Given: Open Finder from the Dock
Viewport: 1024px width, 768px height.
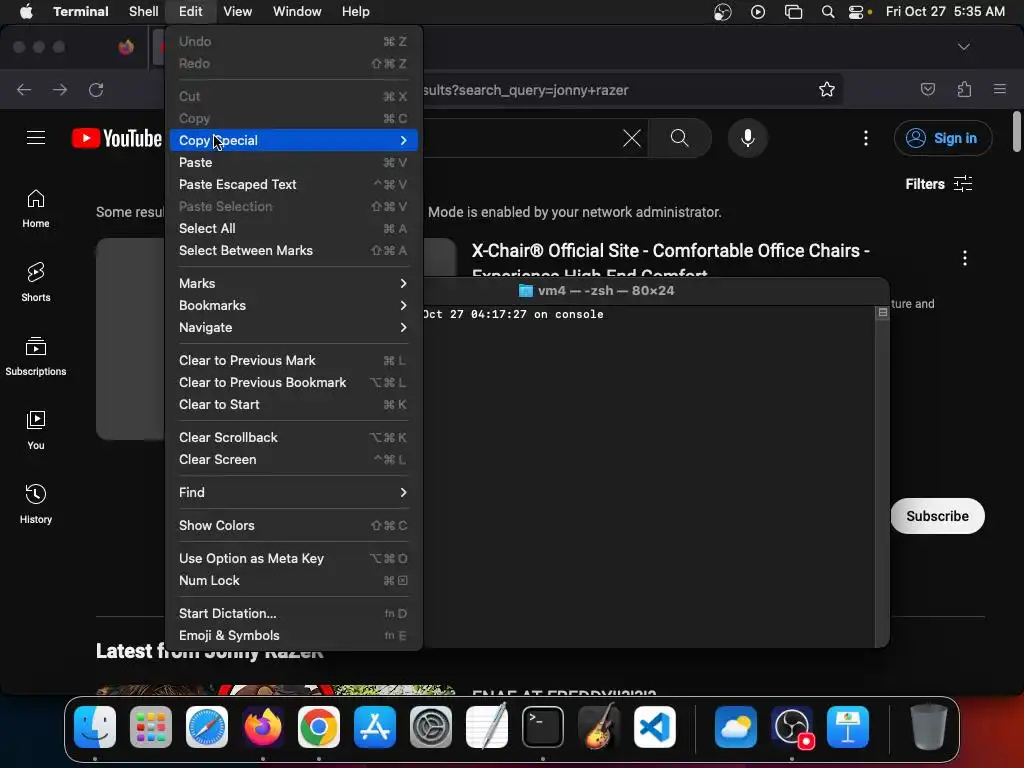Looking at the screenshot, I should coord(95,726).
